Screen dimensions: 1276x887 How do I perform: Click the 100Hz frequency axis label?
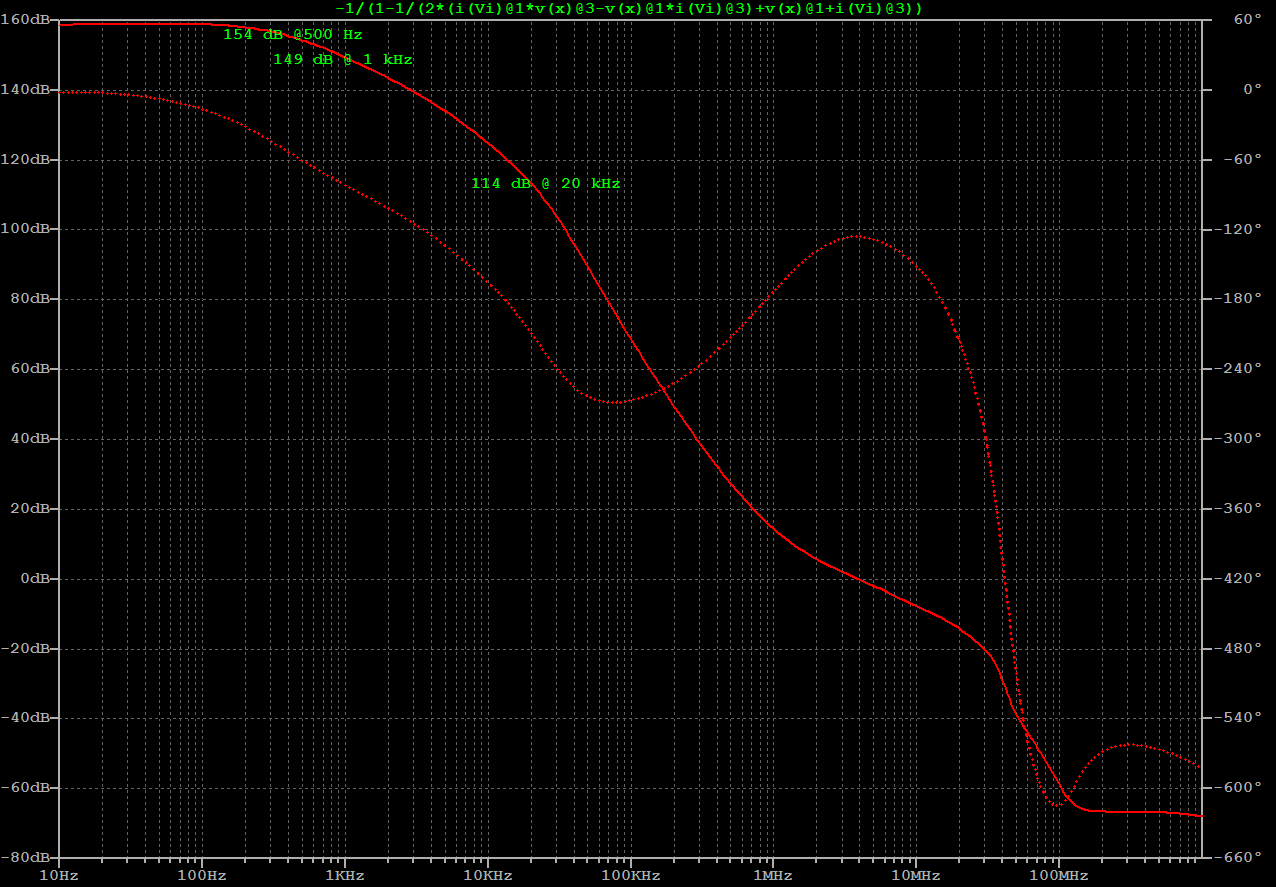tap(202, 876)
